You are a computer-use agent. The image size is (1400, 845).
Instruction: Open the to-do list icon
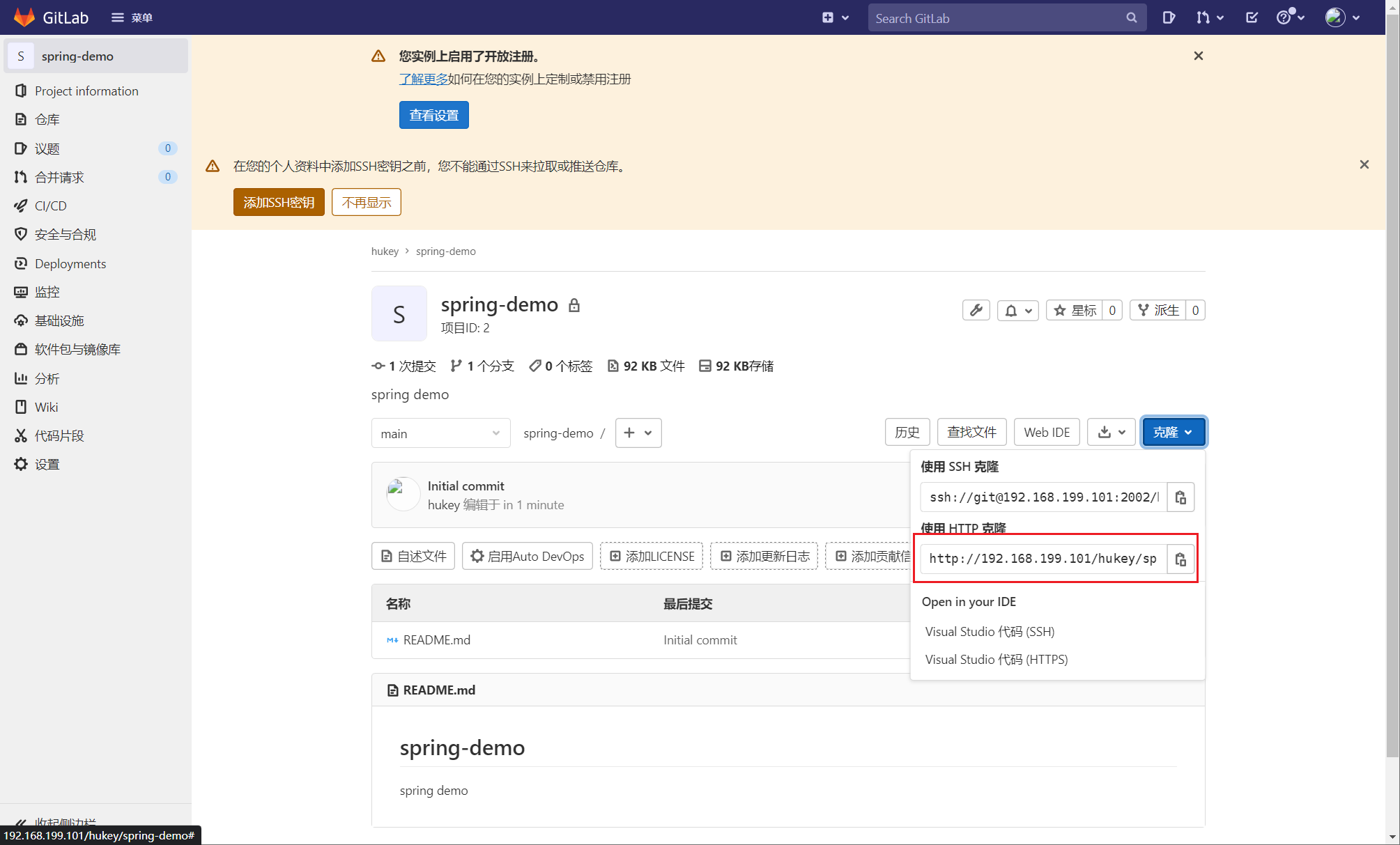(1252, 17)
